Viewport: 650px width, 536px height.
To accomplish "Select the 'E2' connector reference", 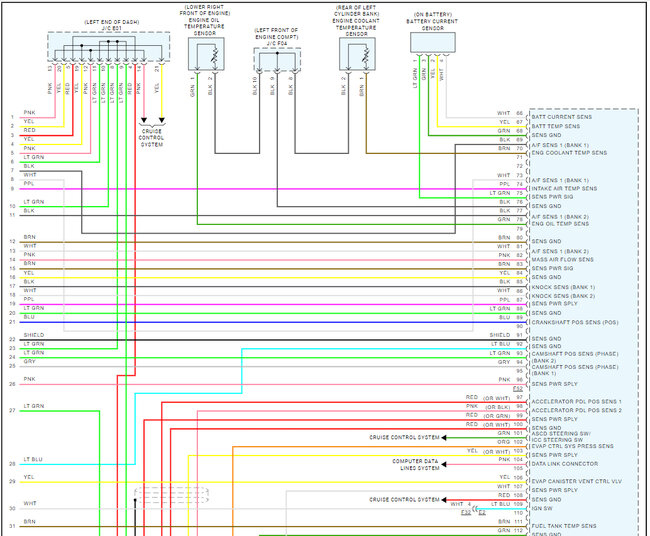I will [482, 513].
